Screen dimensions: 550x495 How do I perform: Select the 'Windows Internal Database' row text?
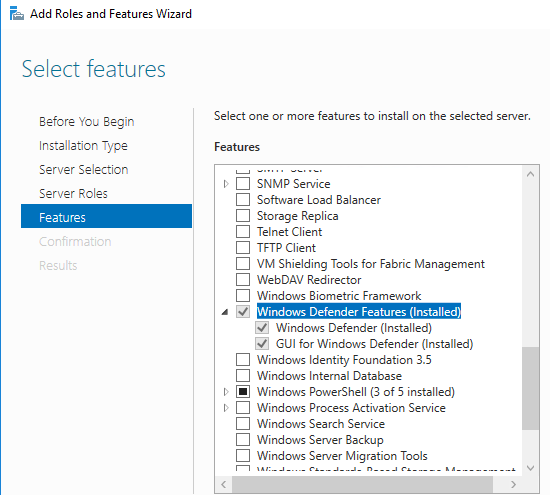coord(329,376)
